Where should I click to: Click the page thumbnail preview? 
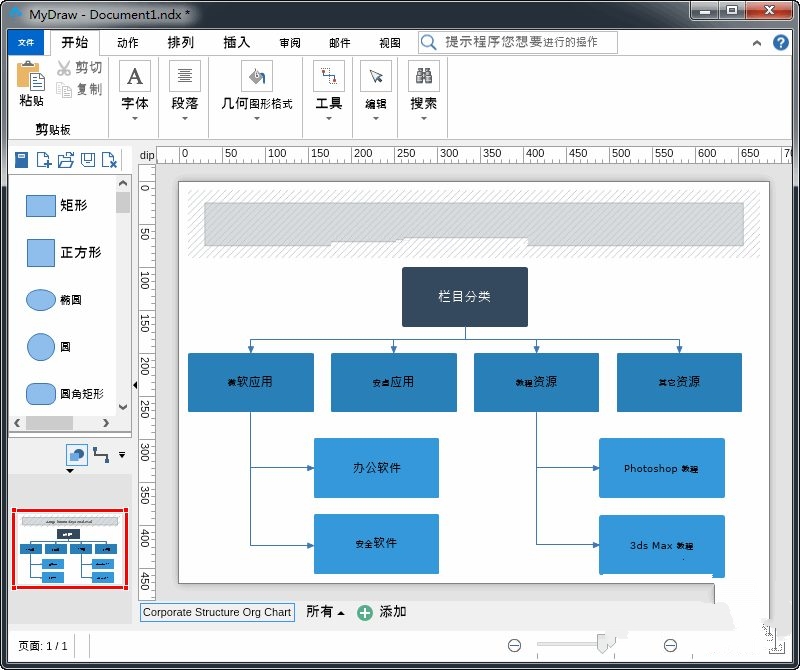(70, 549)
